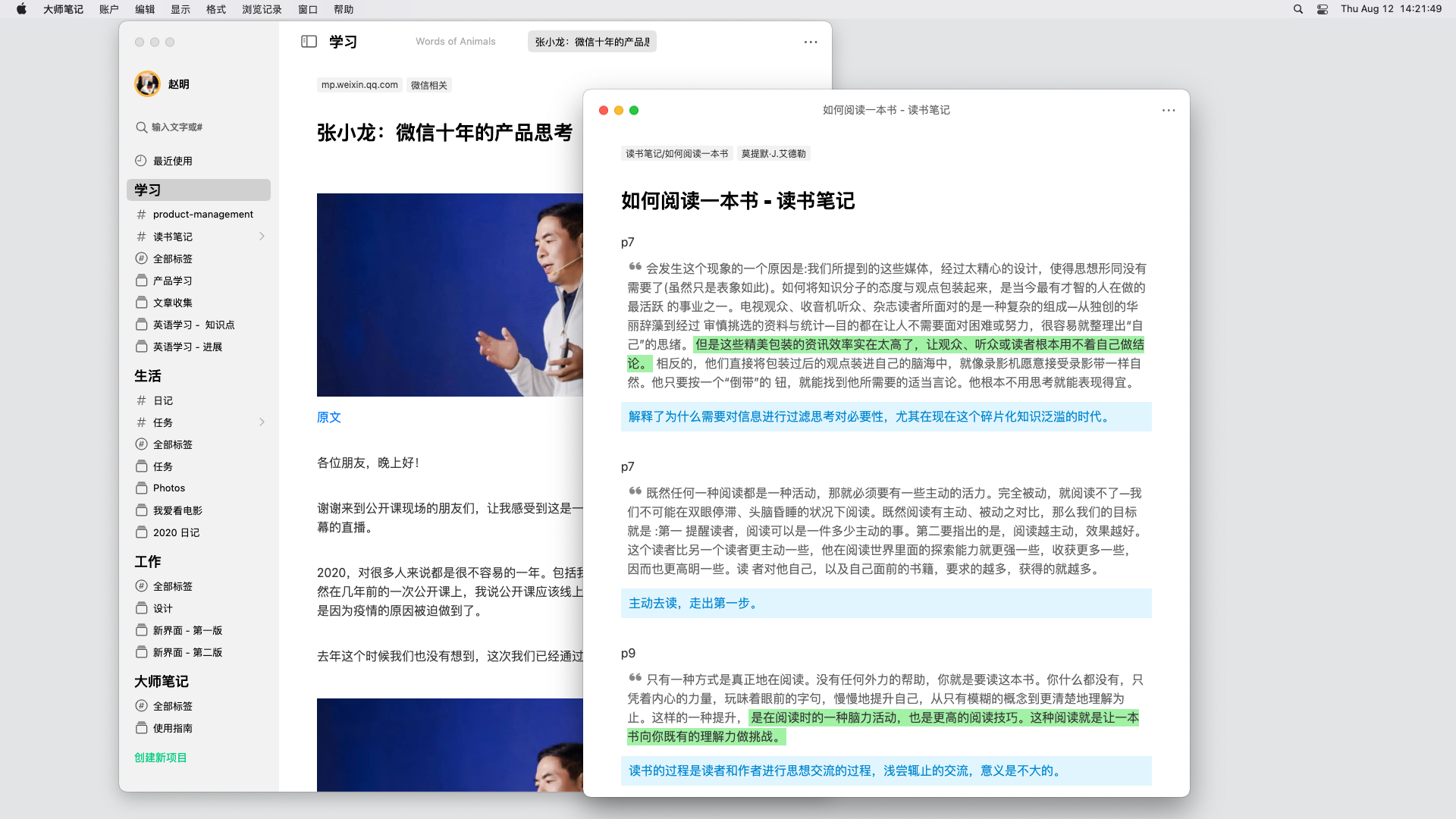Open the more options ellipsis in 学习 window

click(x=811, y=42)
